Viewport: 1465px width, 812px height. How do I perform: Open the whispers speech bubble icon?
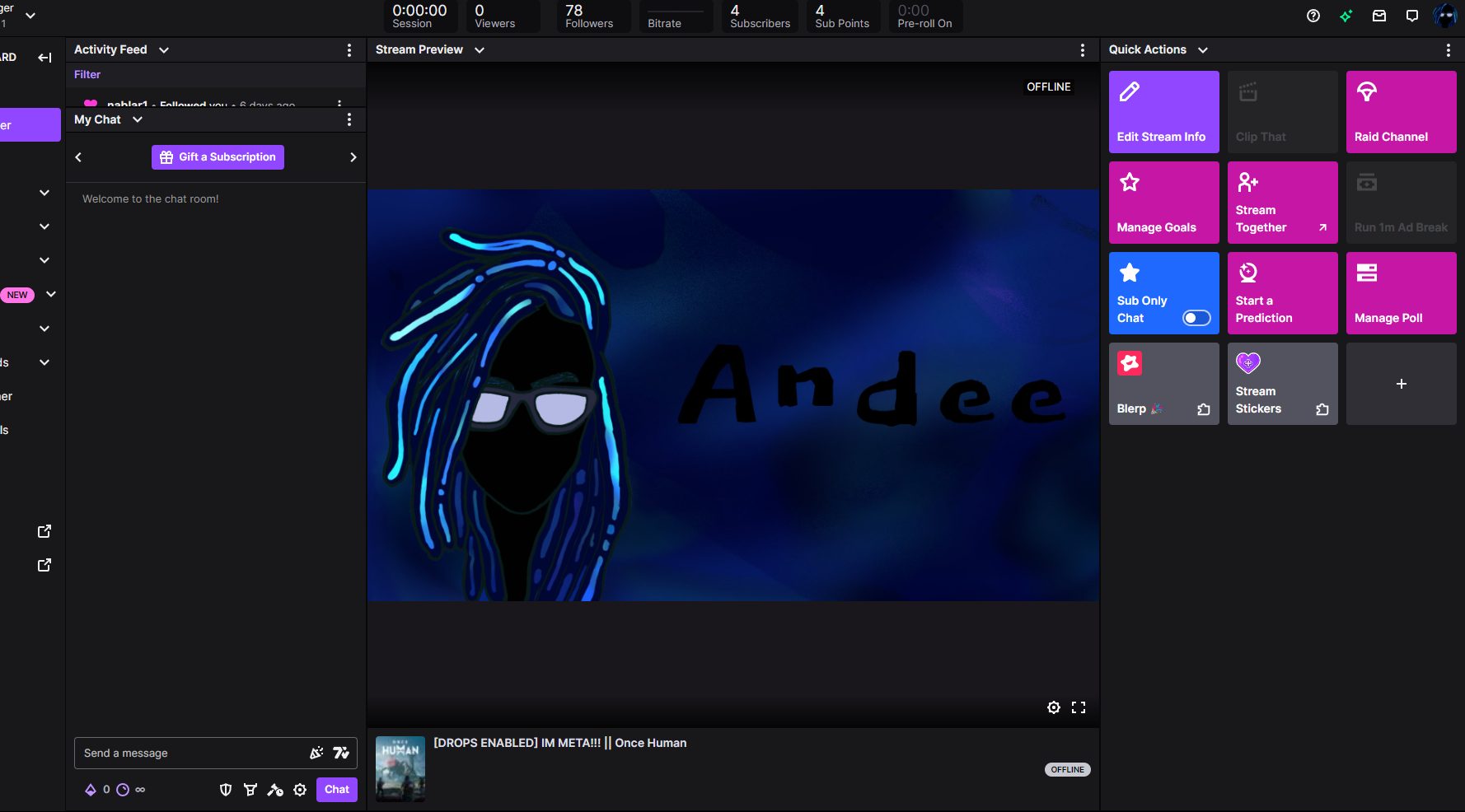[x=1412, y=16]
